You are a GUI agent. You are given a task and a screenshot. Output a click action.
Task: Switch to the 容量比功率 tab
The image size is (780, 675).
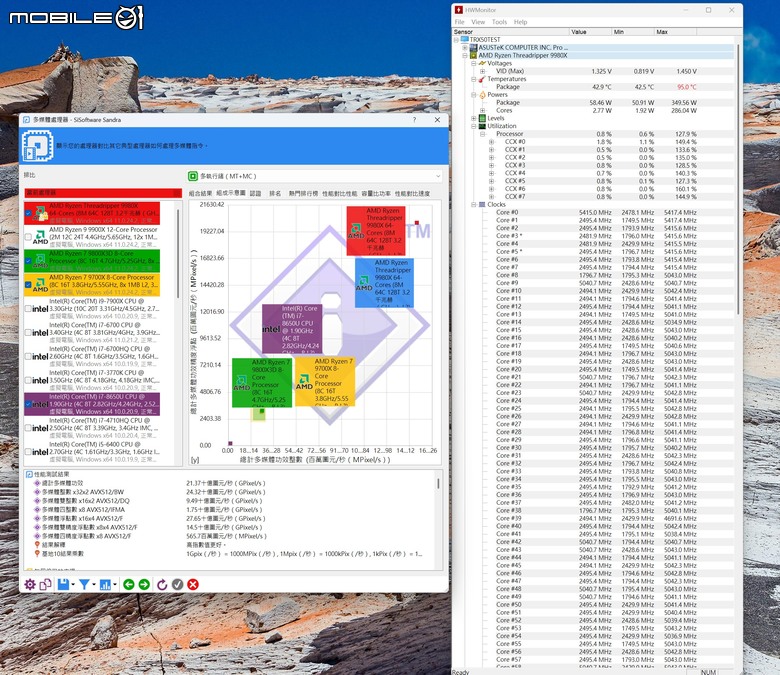pyautogui.click(x=376, y=193)
